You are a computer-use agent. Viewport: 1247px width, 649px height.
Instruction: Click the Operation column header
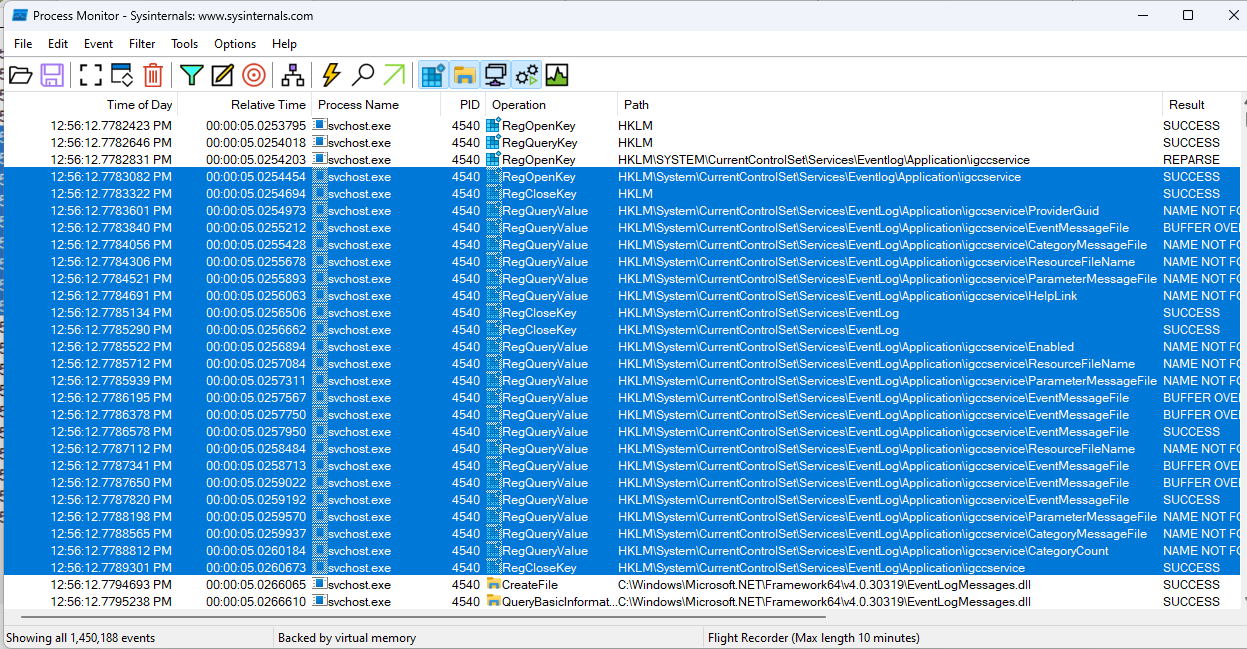[x=552, y=105]
